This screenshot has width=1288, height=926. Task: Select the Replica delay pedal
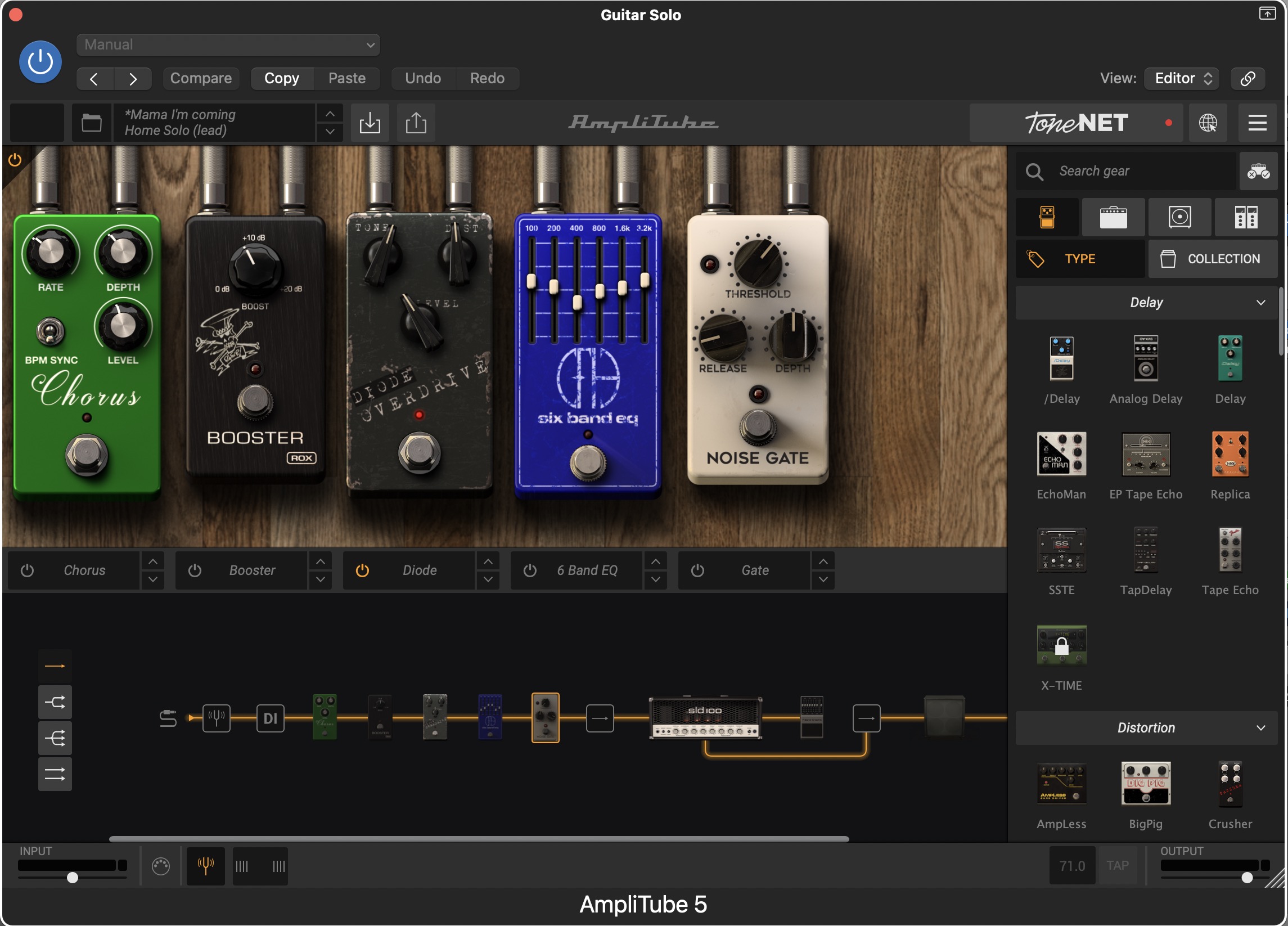point(1230,455)
